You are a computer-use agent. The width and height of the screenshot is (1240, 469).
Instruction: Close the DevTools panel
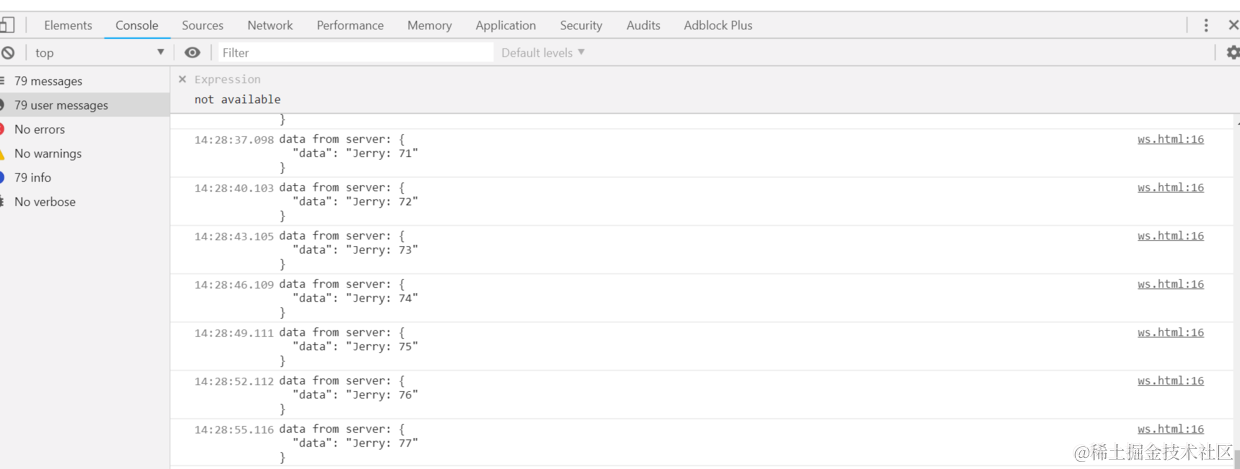coord(1233,25)
